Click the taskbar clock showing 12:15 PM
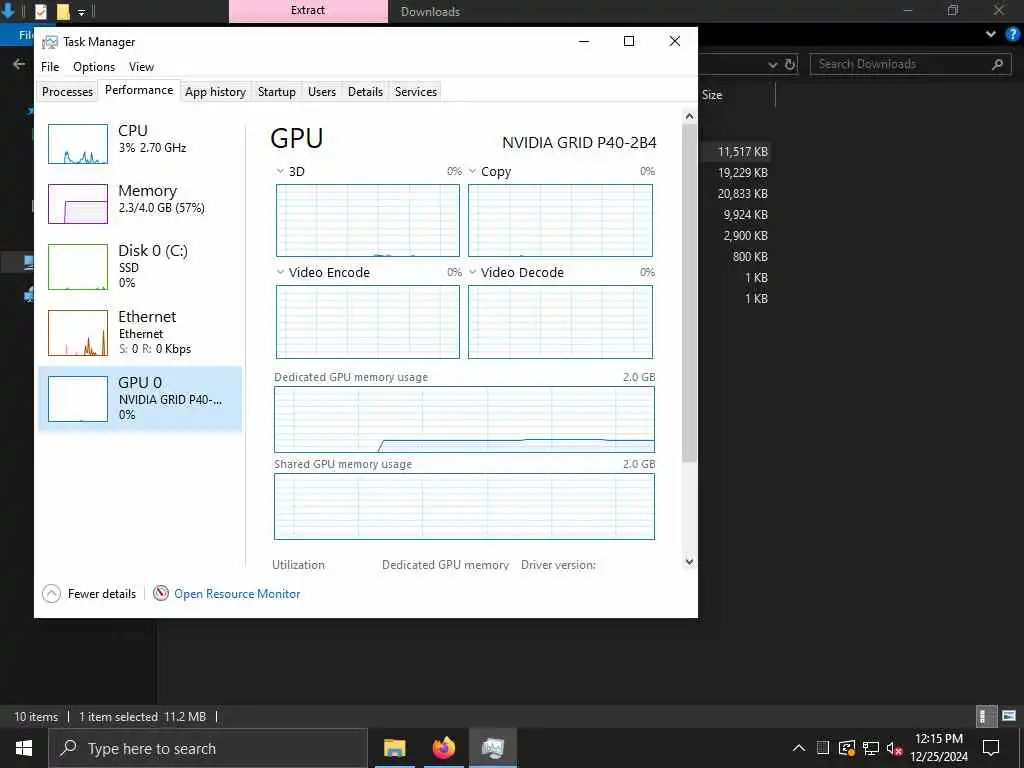 (x=938, y=748)
